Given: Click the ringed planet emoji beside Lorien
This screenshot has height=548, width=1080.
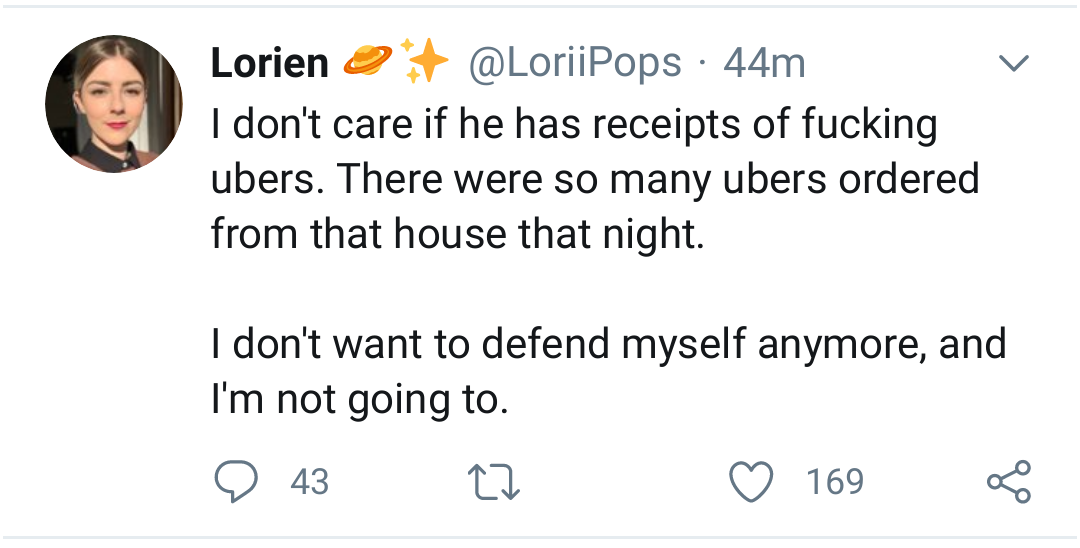Looking at the screenshot, I should [368, 61].
